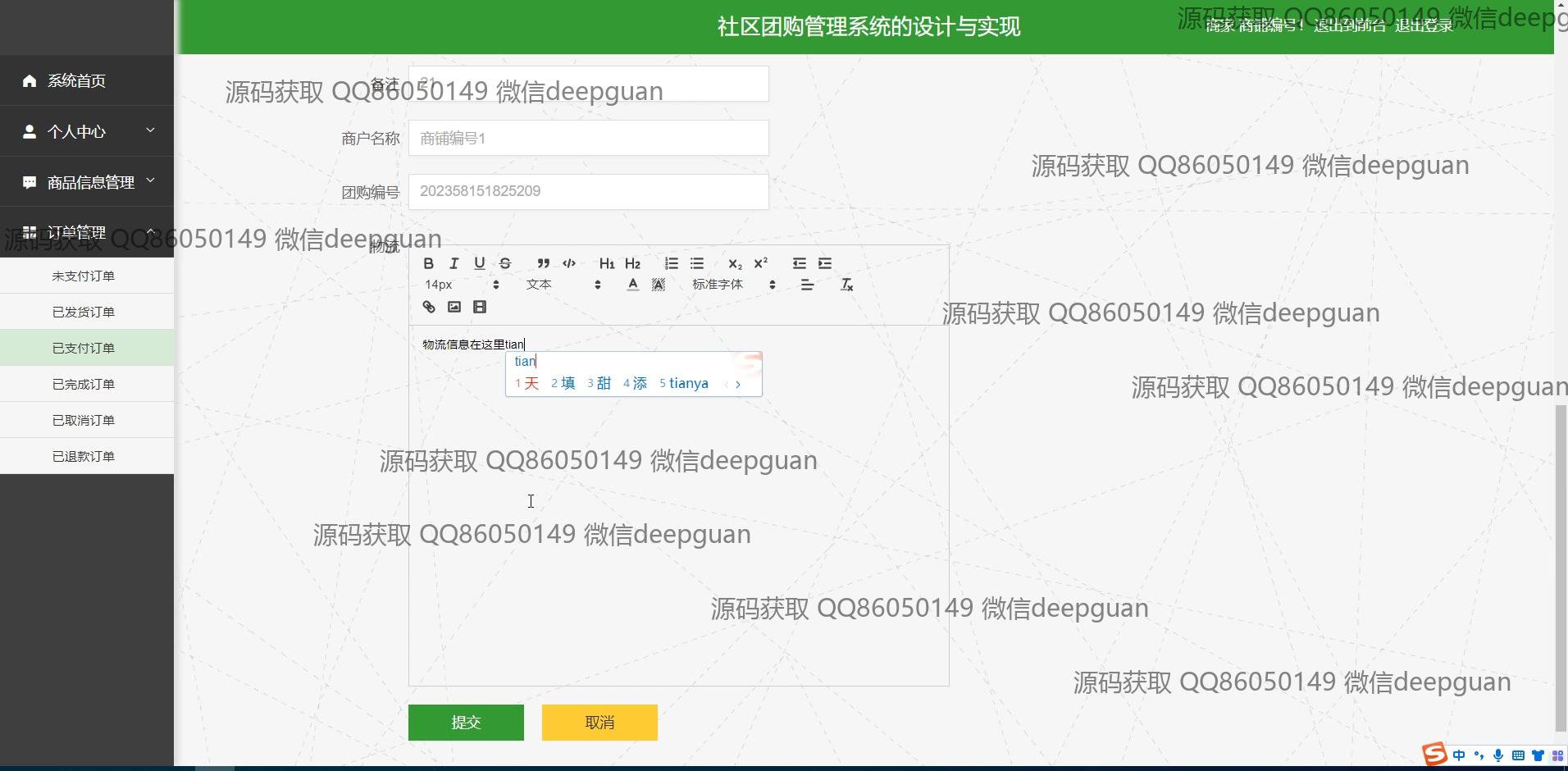
Task: Open 已发货订单 in the sidebar
Action: pos(84,312)
